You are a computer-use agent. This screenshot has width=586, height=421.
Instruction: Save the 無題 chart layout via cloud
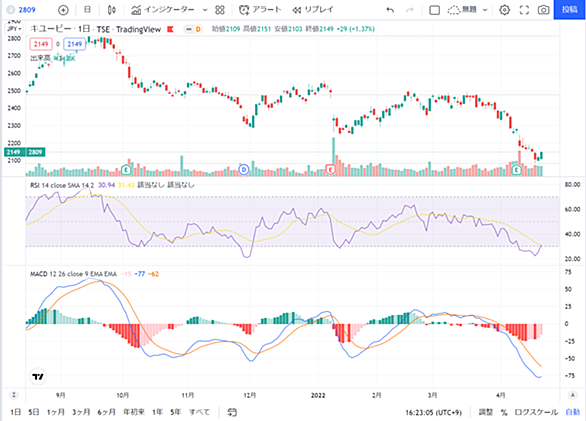(x=462, y=10)
